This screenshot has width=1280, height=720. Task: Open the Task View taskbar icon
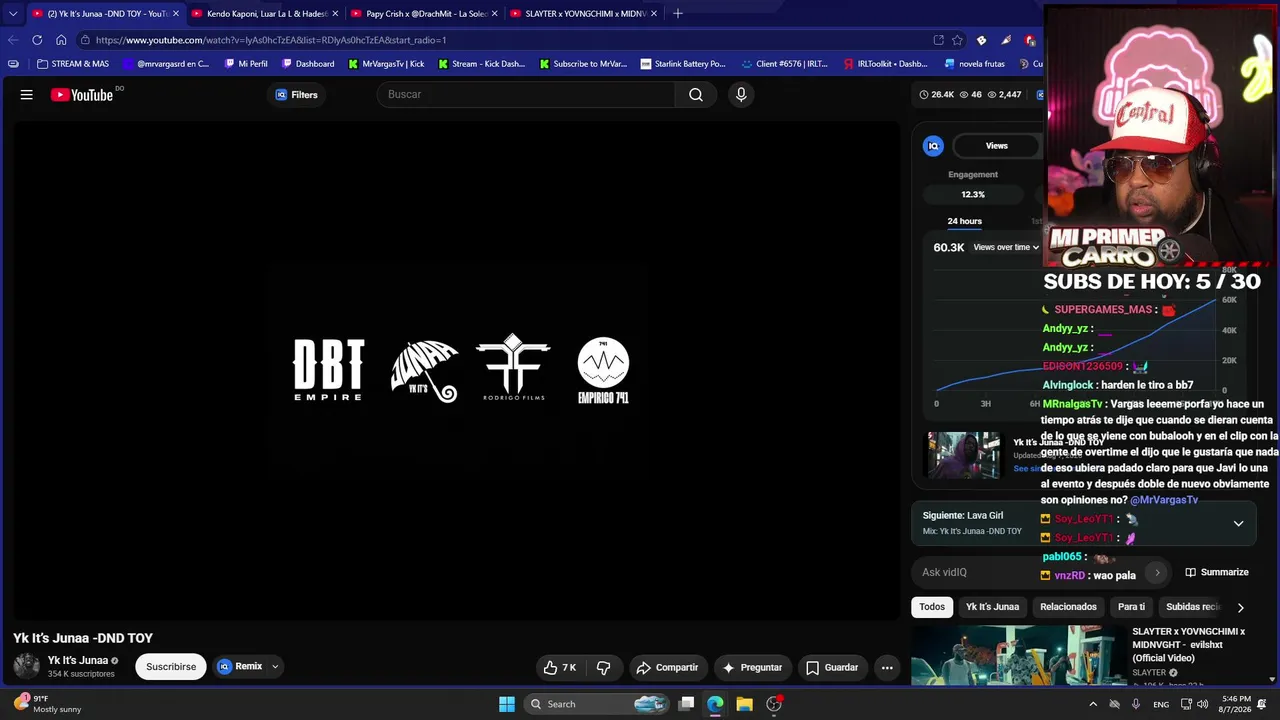pyautogui.click(x=686, y=704)
